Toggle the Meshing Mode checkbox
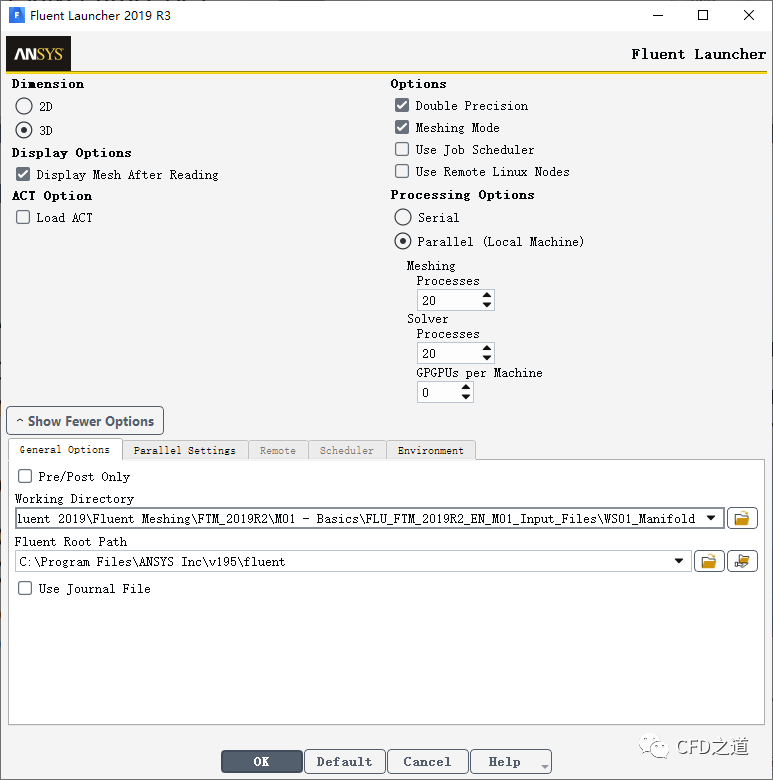Viewport: 773px width, 780px height. pyautogui.click(x=402, y=127)
